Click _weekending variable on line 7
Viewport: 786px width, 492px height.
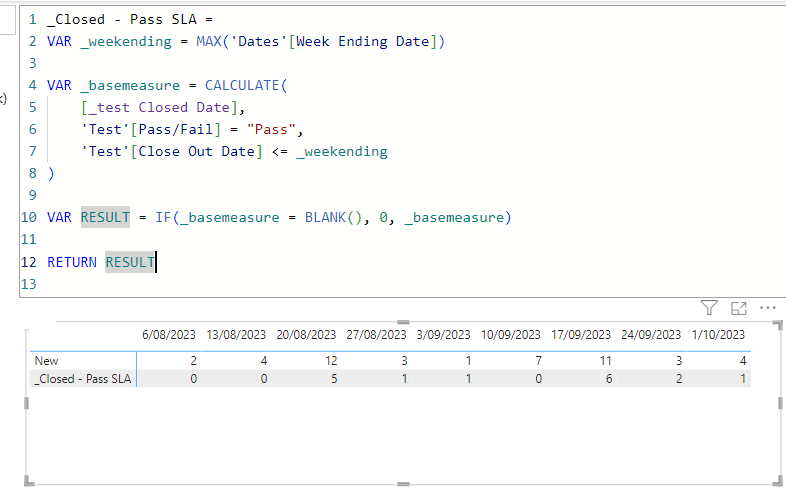tap(342, 152)
